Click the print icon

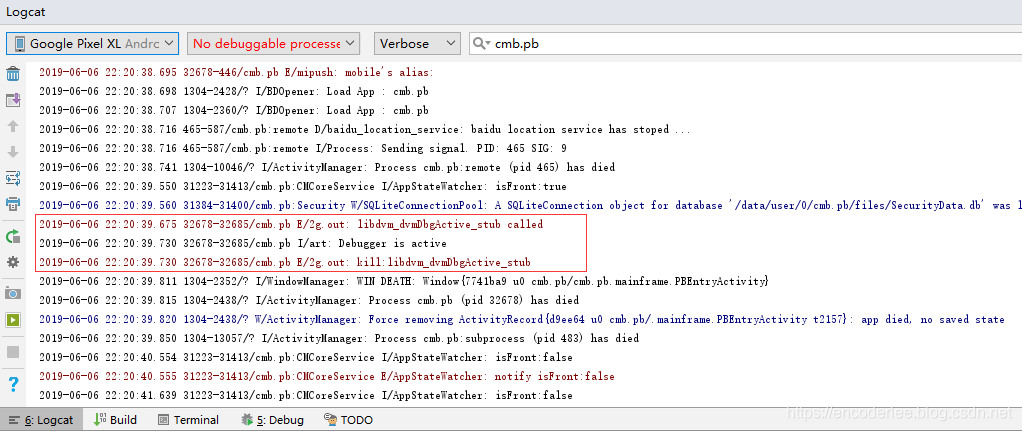click(12, 204)
